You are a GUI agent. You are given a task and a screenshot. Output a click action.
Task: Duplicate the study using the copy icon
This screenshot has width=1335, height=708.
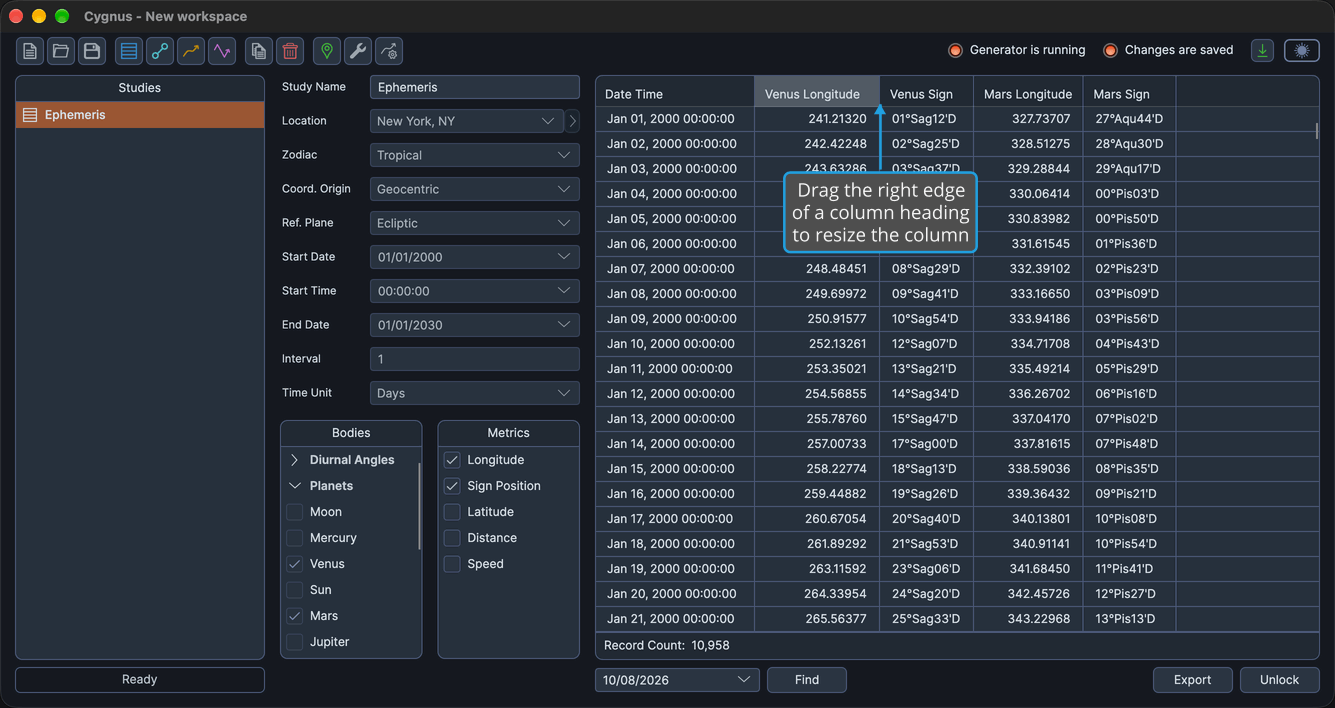259,51
